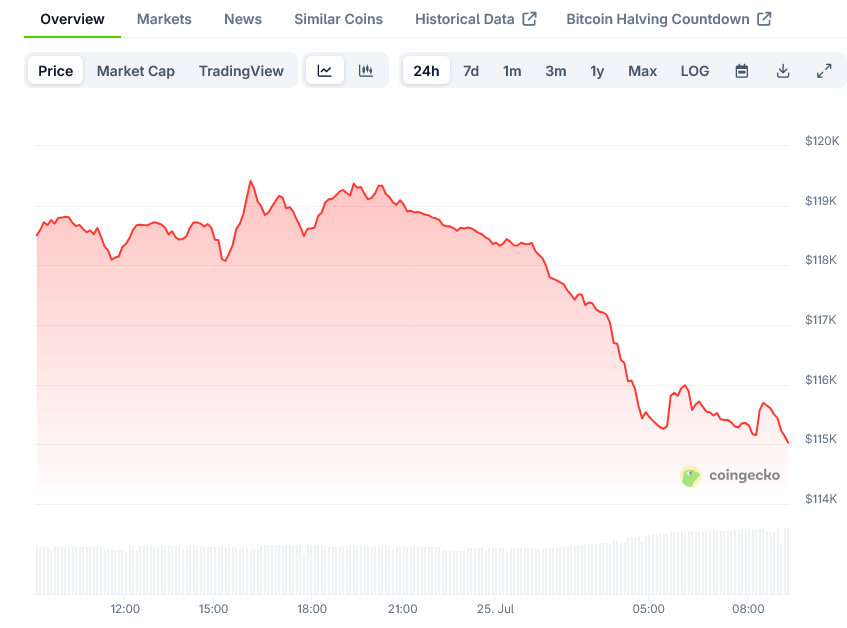Click the 21:00 time label

(x=402, y=609)
